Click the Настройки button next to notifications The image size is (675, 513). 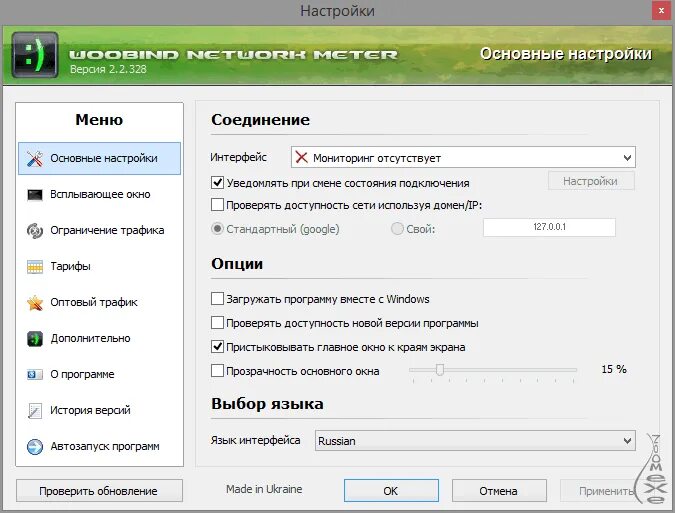[x=591, y=181]
